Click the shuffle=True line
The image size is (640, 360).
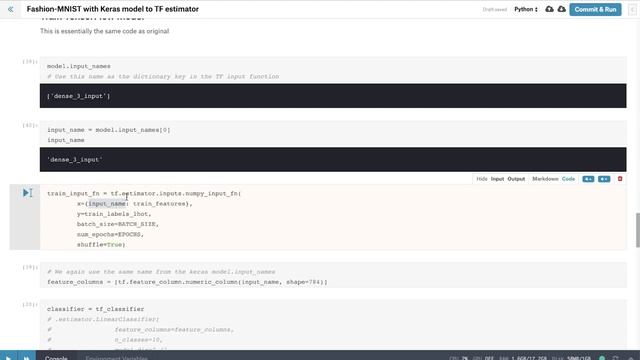[101, 244]
